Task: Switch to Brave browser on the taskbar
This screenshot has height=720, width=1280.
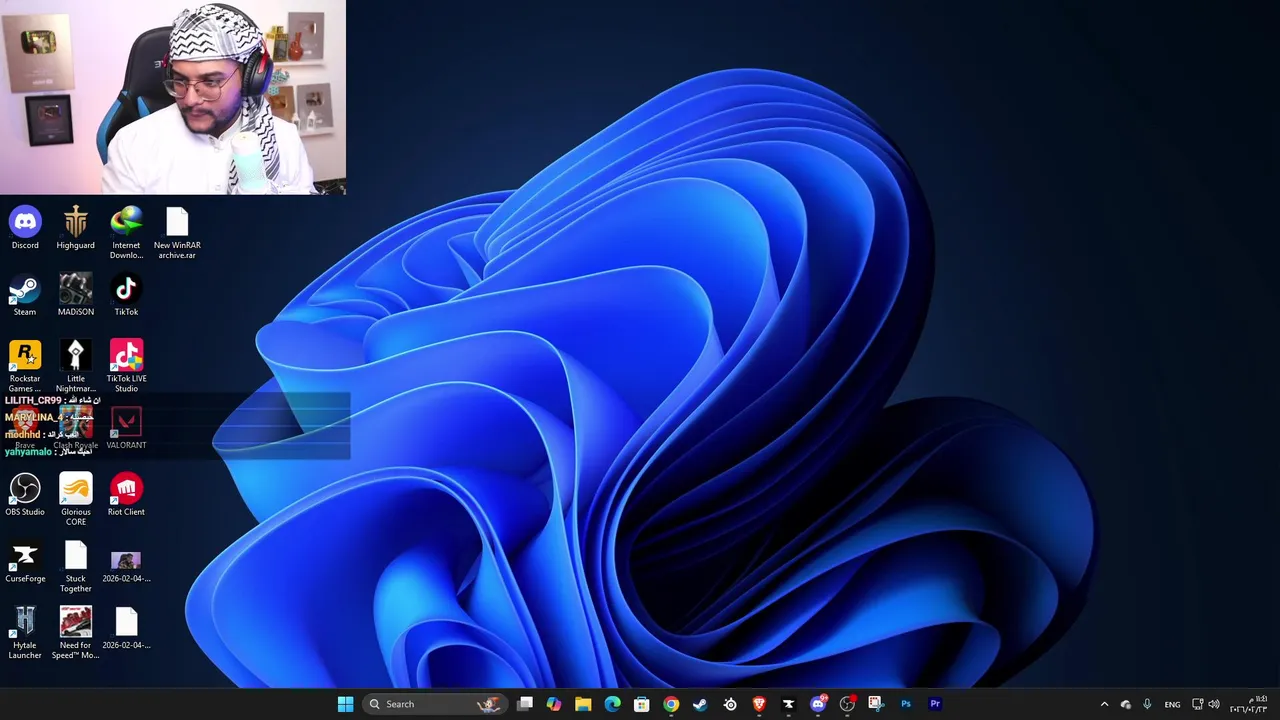Action: tap(759, 704)
